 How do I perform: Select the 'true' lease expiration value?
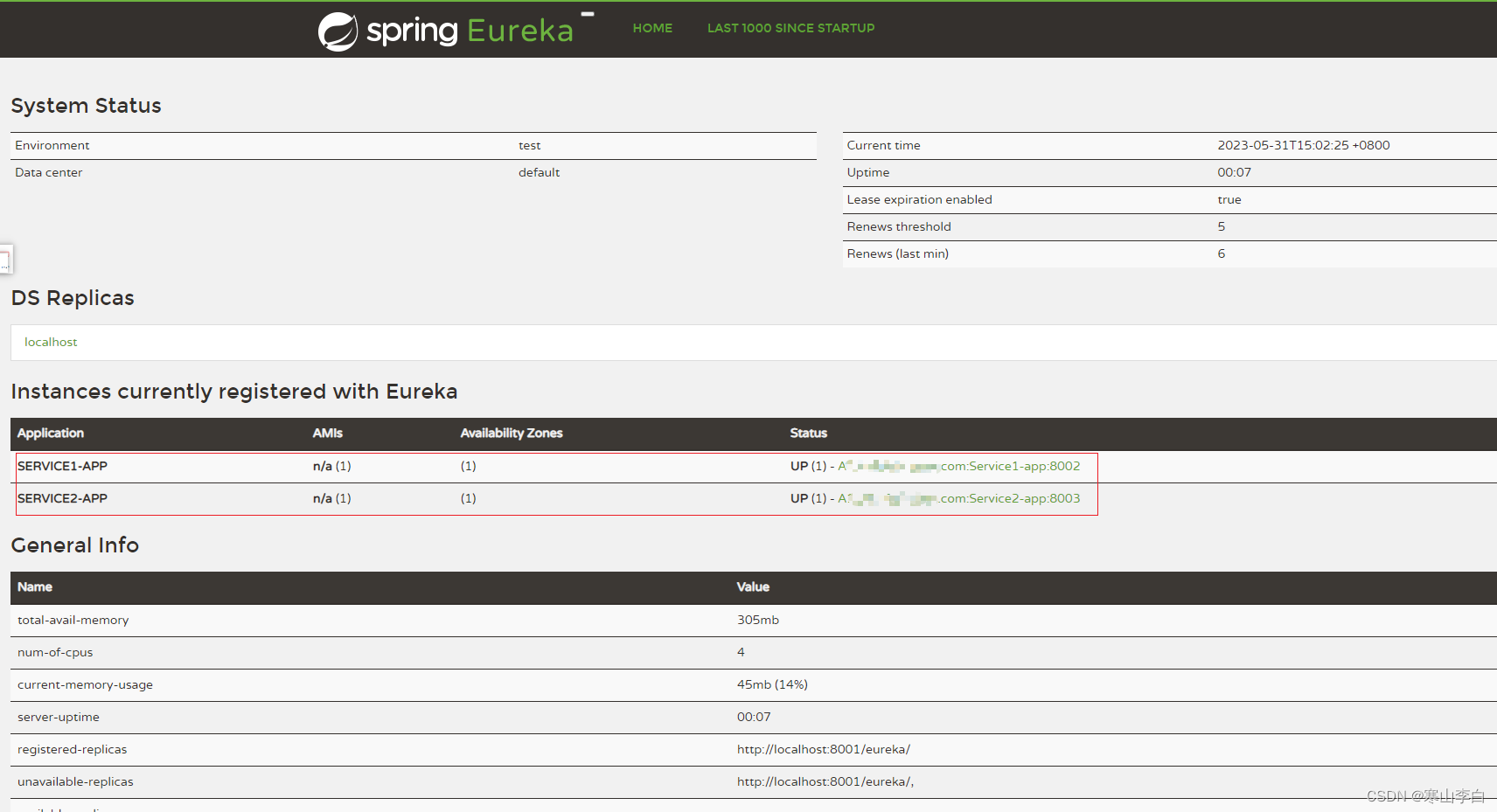[1229, 199]
